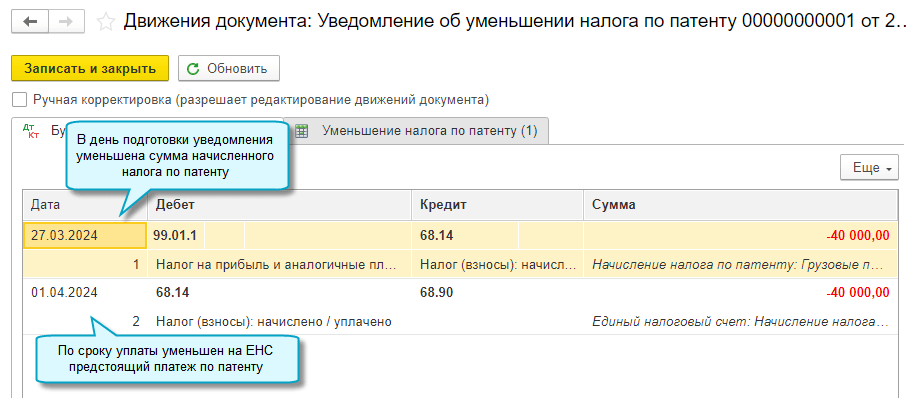This screenshot has width=906, height=398.
Task: Click the Кредит column header
Action: click(497, 205)
